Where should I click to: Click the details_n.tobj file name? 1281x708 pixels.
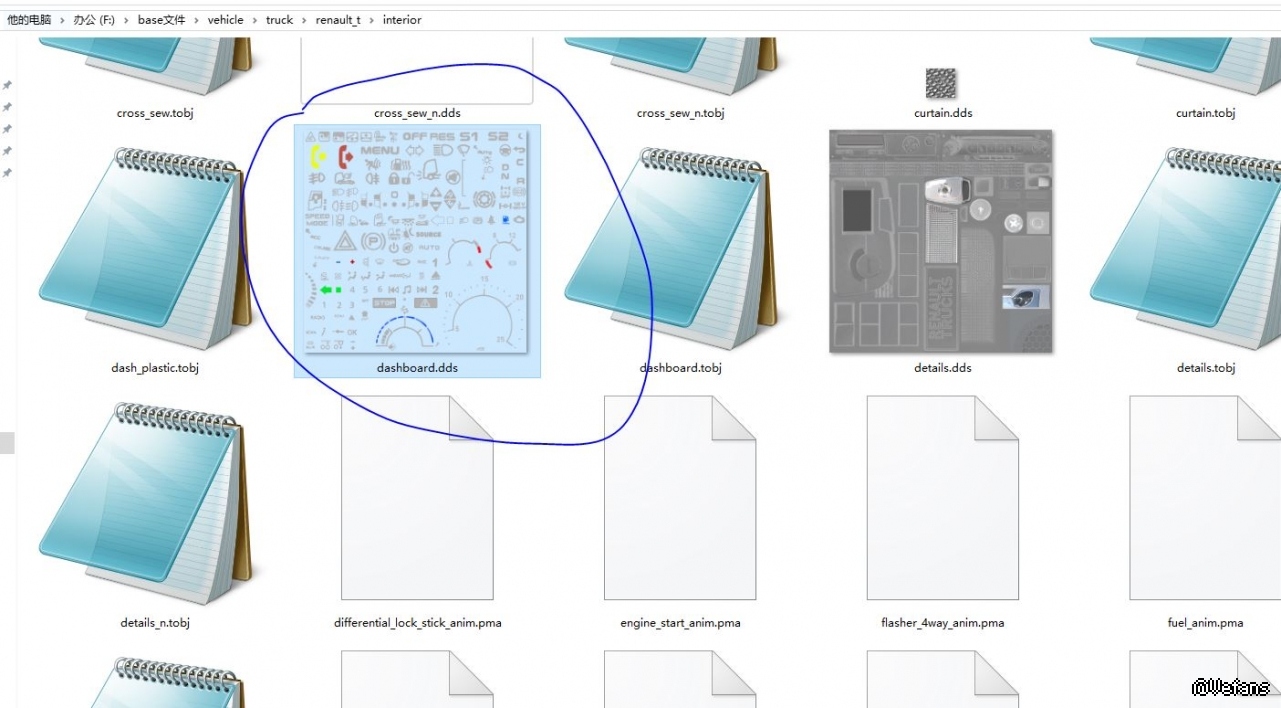[155, 623]
